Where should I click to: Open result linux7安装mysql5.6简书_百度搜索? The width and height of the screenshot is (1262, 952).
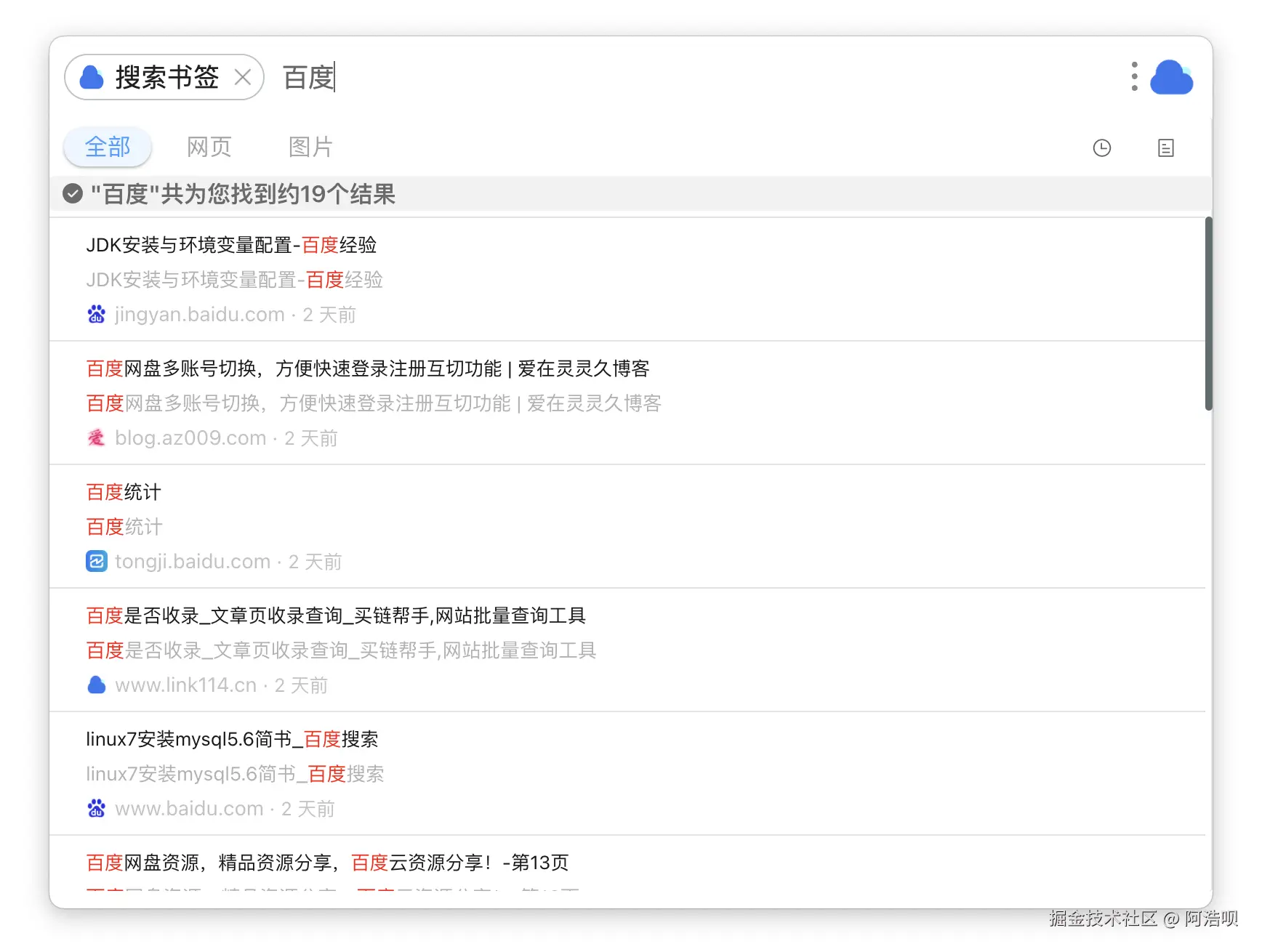click(232, 739)
